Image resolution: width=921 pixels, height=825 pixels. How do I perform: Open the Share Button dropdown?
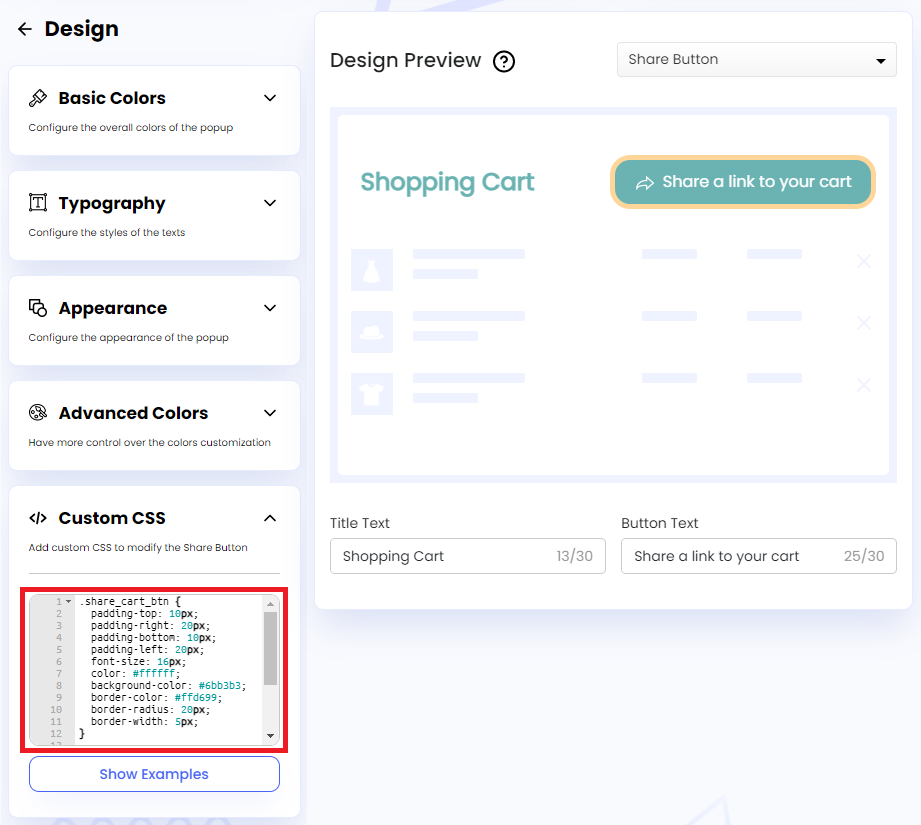(x=756, y=60)
